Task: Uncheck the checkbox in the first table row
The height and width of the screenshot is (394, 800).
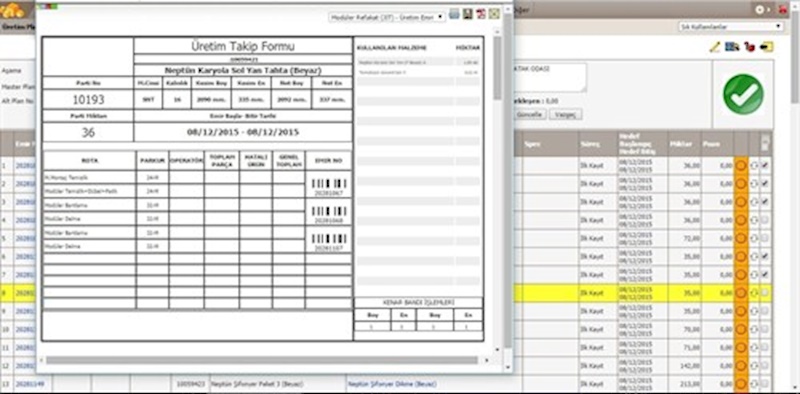Action: (765, 165)
